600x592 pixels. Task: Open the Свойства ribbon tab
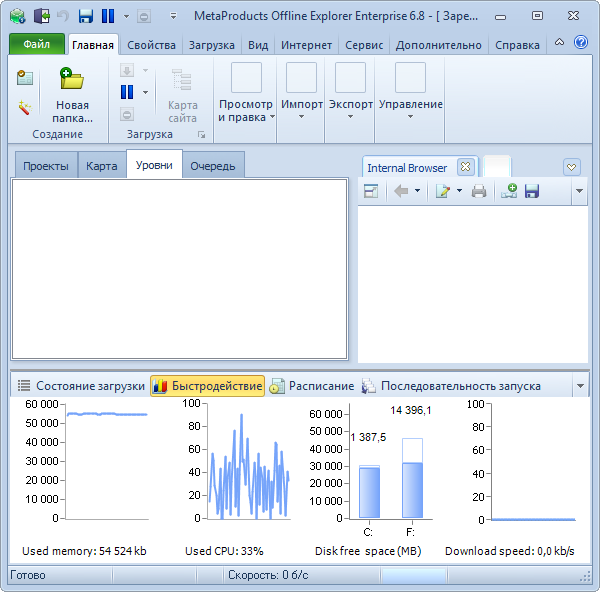151,45
